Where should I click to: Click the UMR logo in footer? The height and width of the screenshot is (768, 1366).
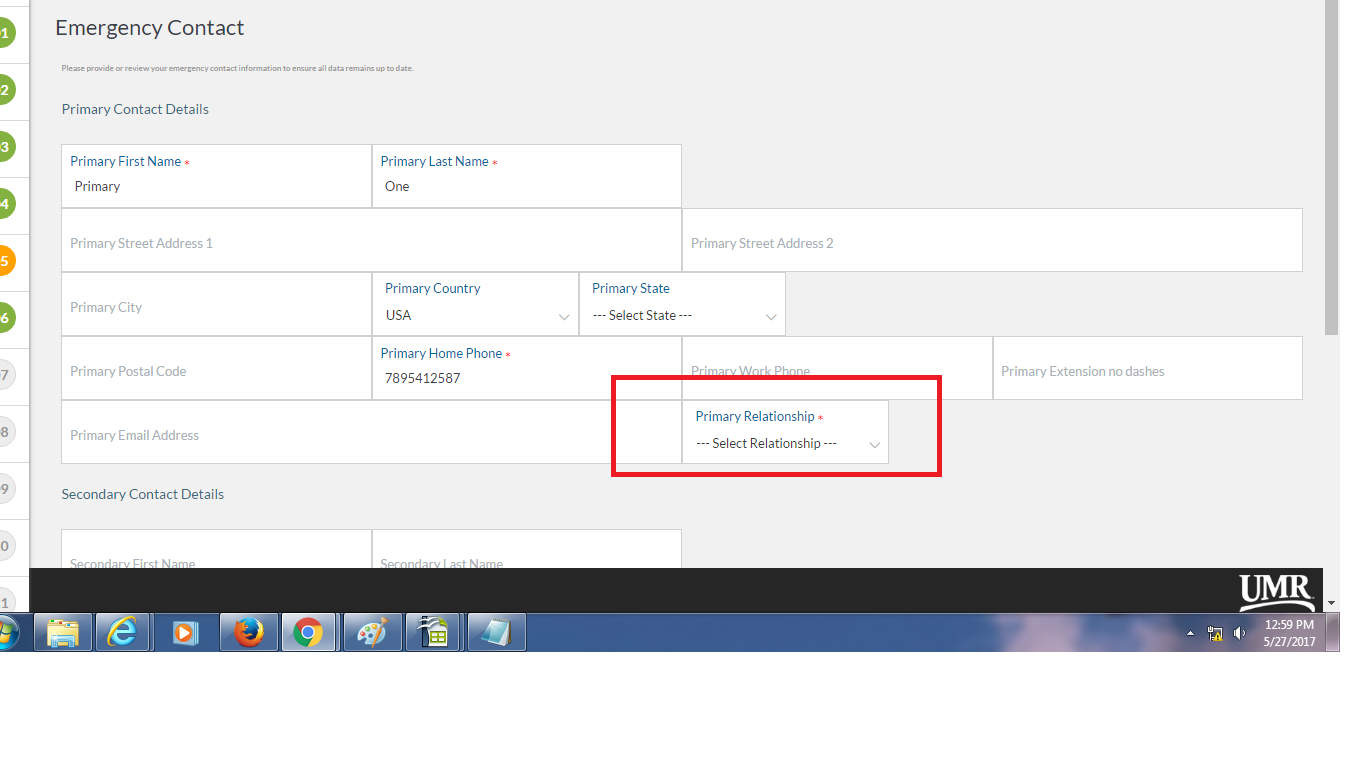(1276, 591)
